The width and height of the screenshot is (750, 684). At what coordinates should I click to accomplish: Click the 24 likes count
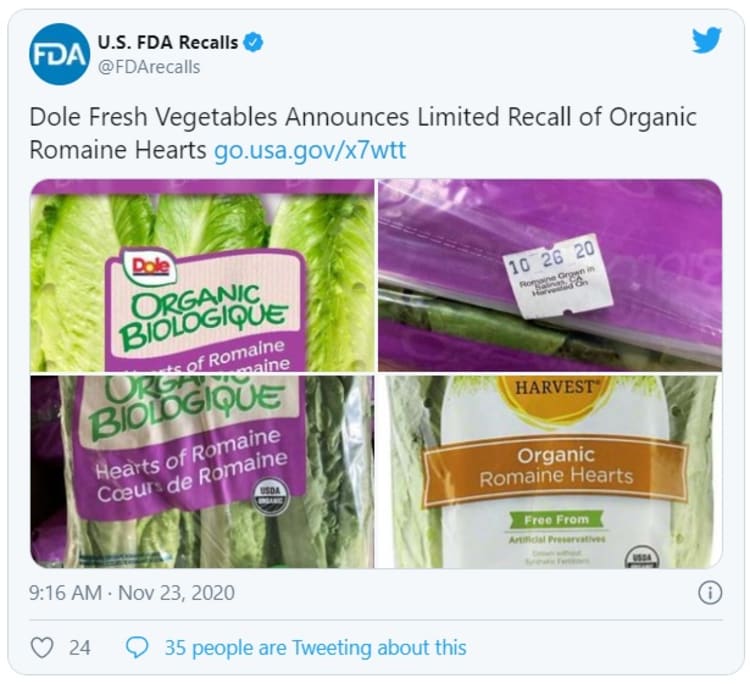pyautogui.click(x=80, y=648)
